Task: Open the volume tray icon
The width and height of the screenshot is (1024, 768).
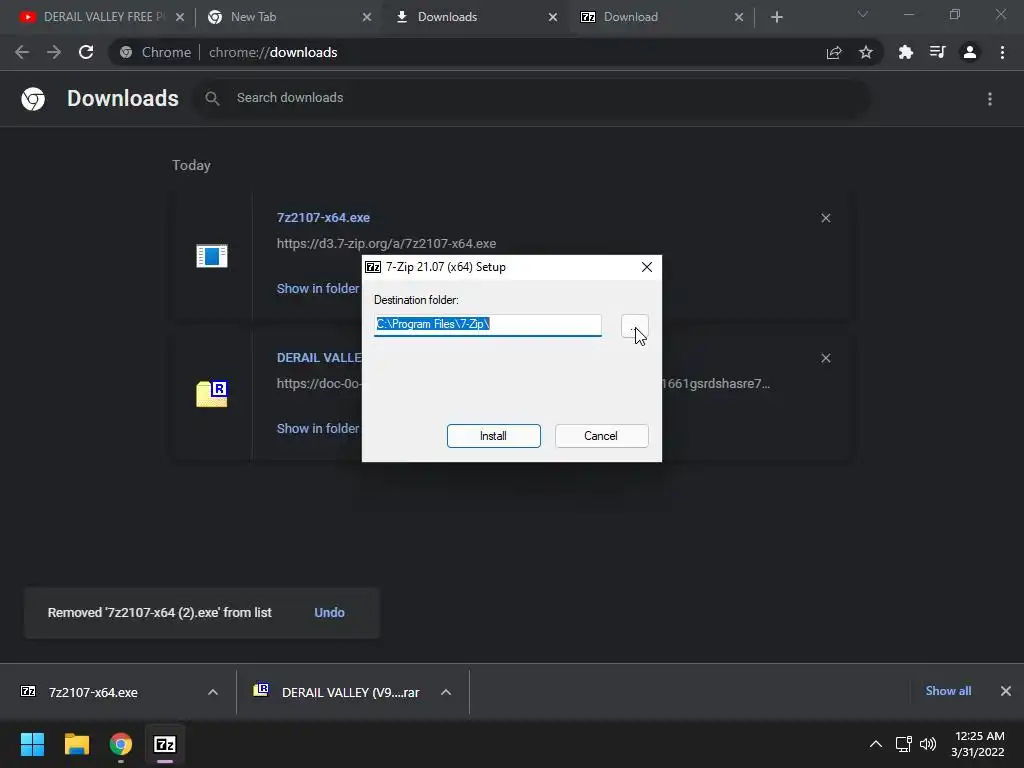Action: [x=927, y=744]
